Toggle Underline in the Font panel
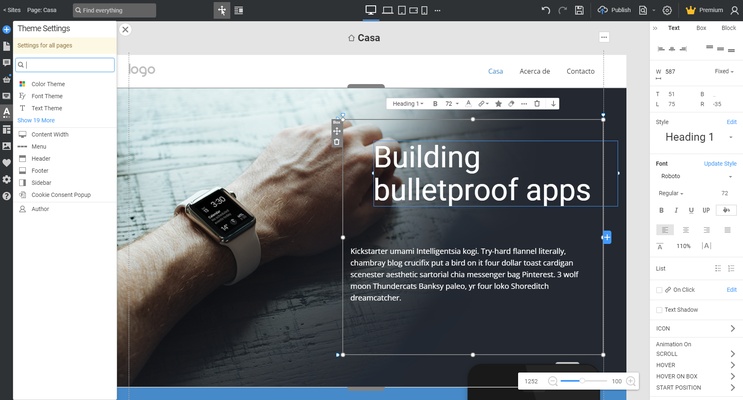The image size is (743, 400). [691, 210]
